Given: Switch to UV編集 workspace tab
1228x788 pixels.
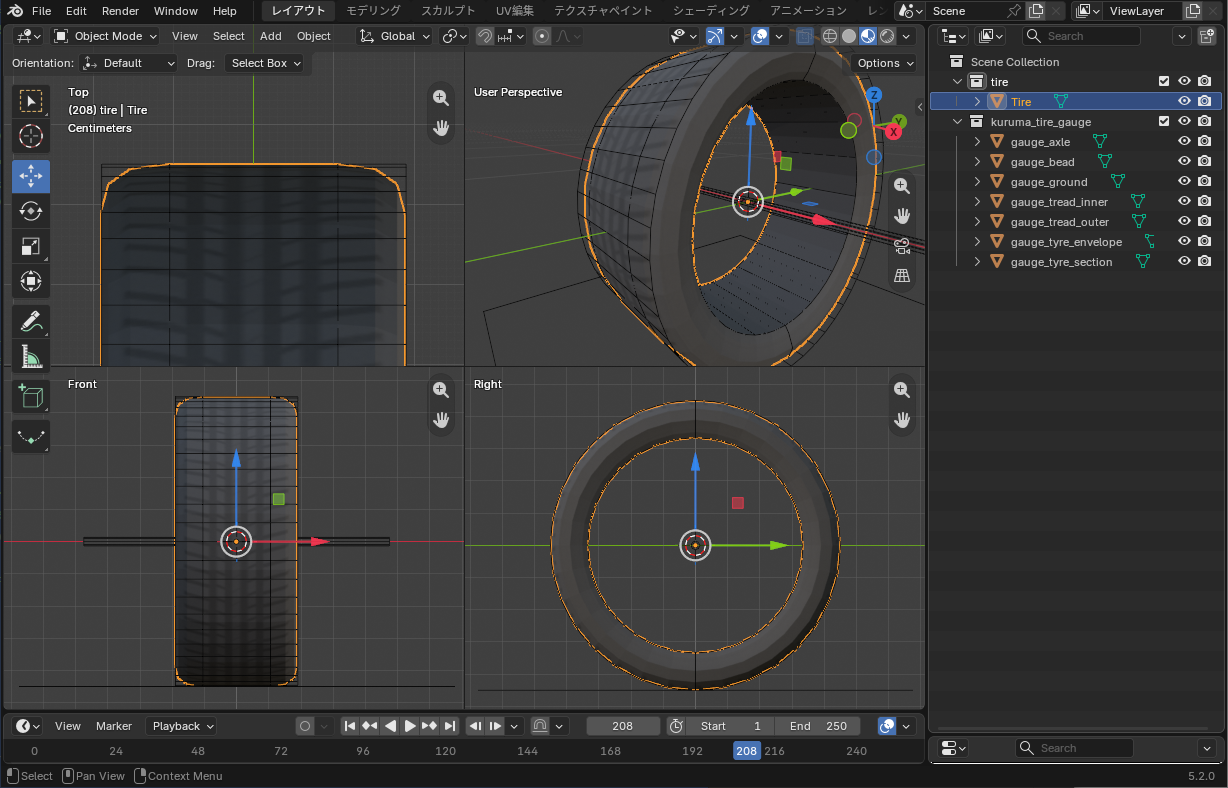Looking at the screenshot, I should point(515,11).
